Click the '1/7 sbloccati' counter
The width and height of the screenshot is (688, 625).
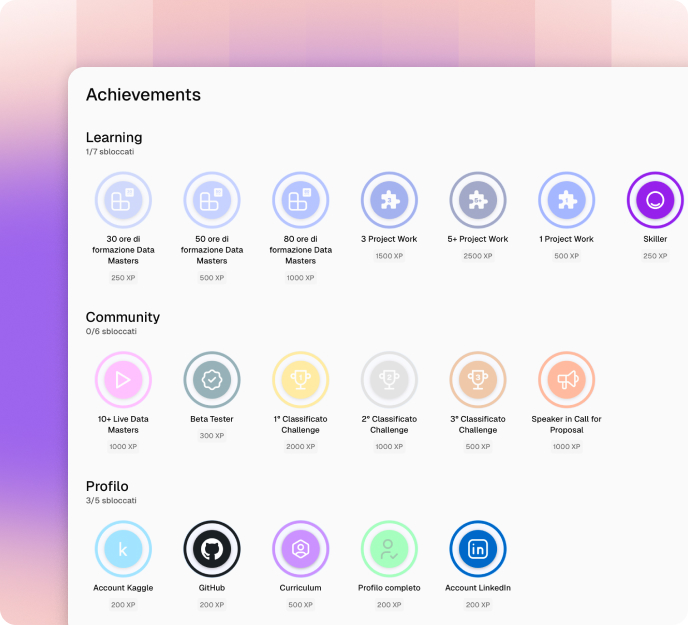click(110, 152)
